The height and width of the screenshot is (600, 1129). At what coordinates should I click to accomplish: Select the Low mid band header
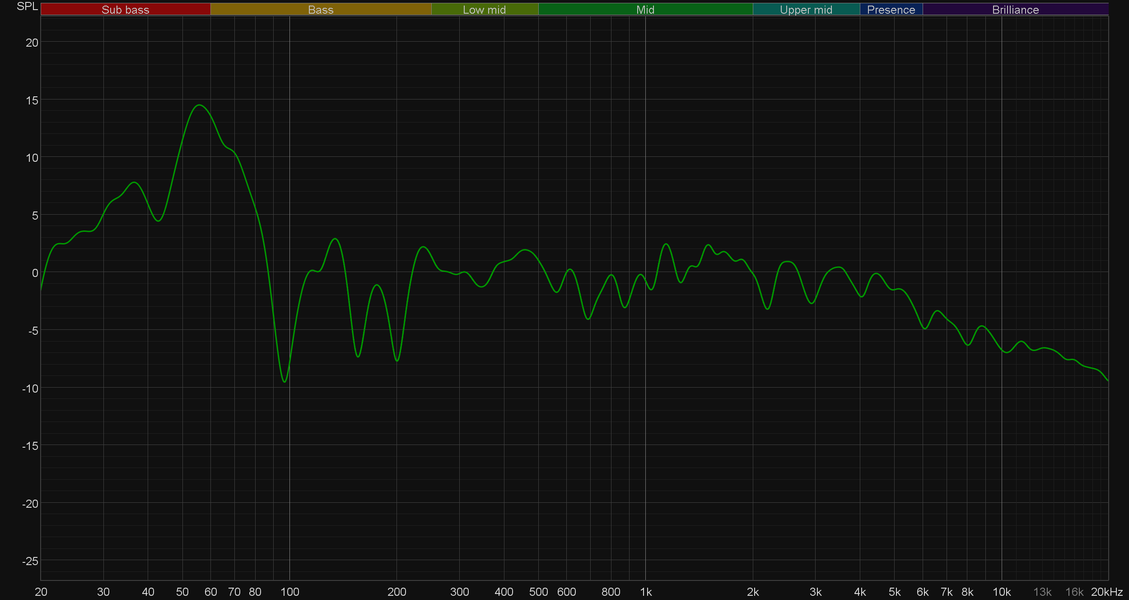(485, 9)
